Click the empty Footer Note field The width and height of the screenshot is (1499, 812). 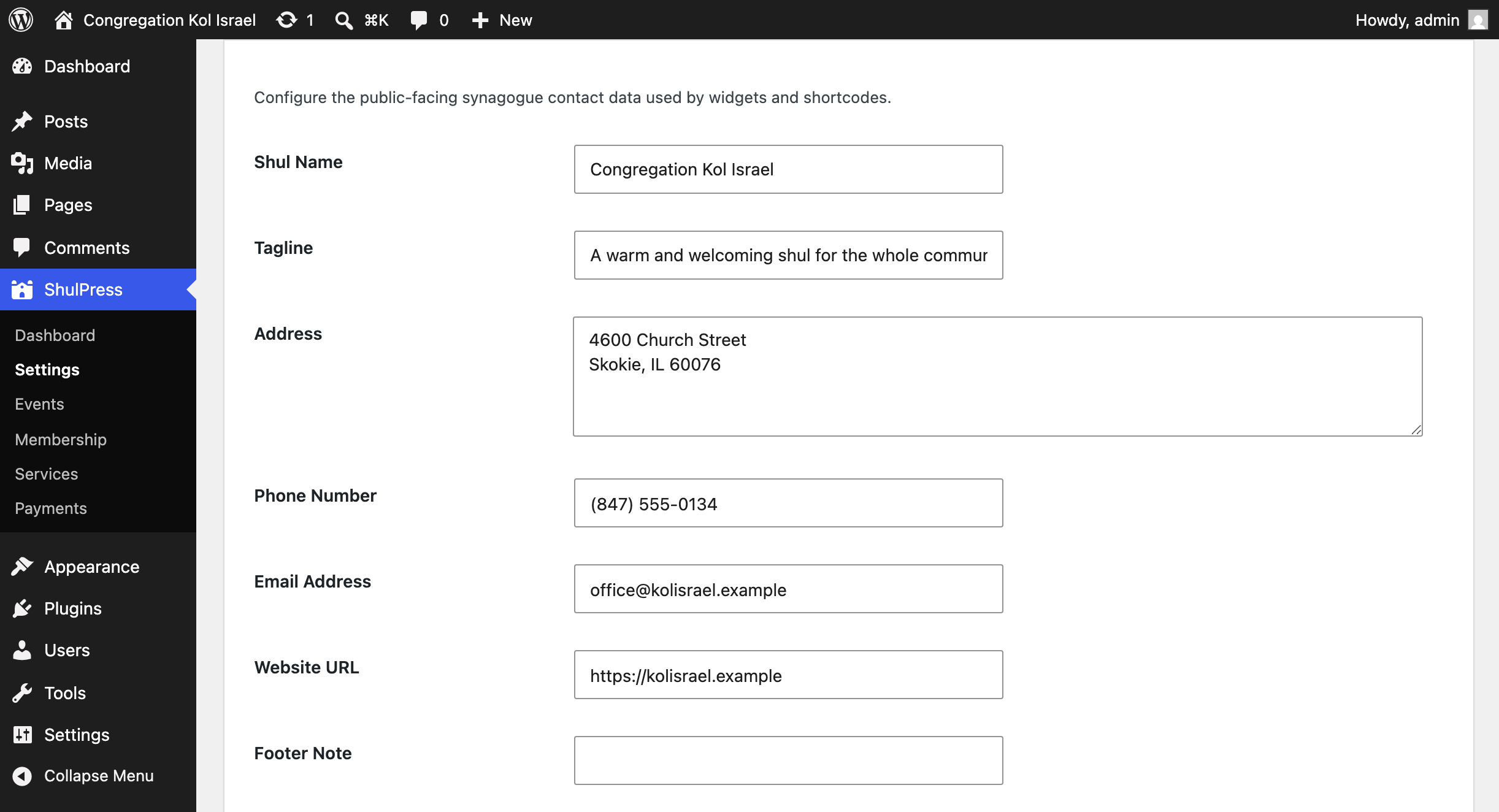(x=788, y=760)
